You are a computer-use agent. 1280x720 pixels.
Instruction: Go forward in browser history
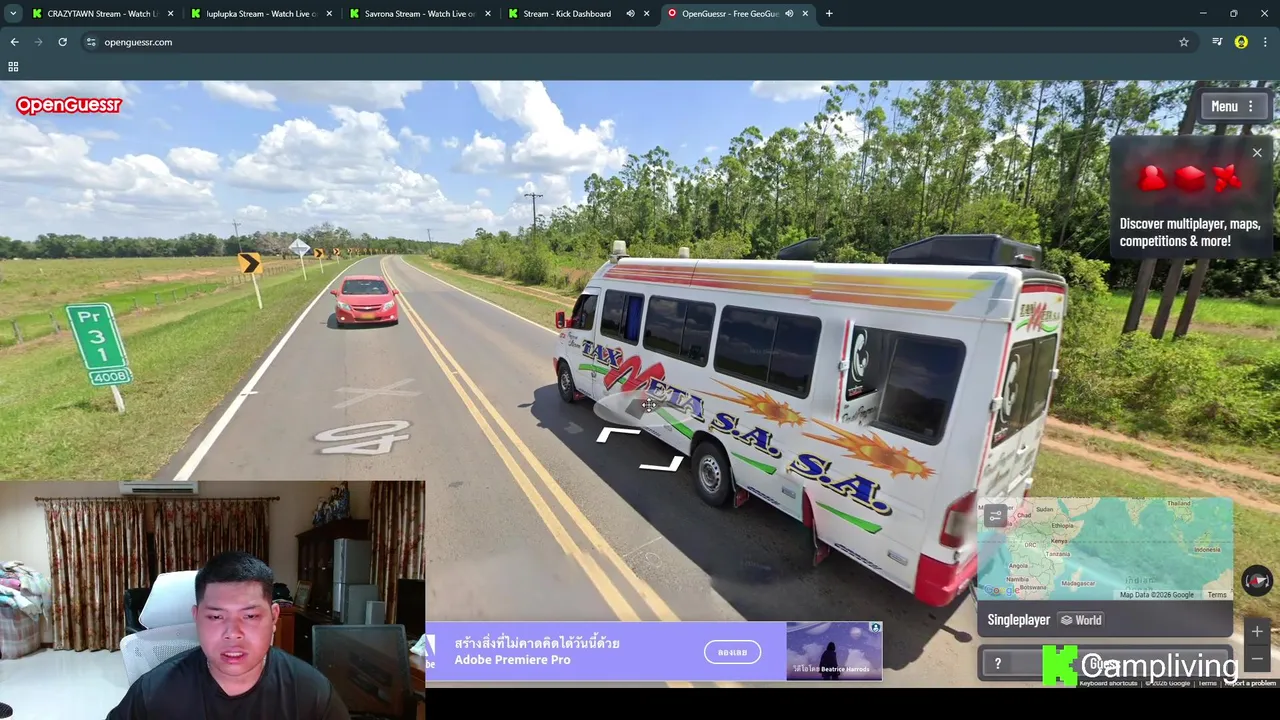[x=38, y=42]
